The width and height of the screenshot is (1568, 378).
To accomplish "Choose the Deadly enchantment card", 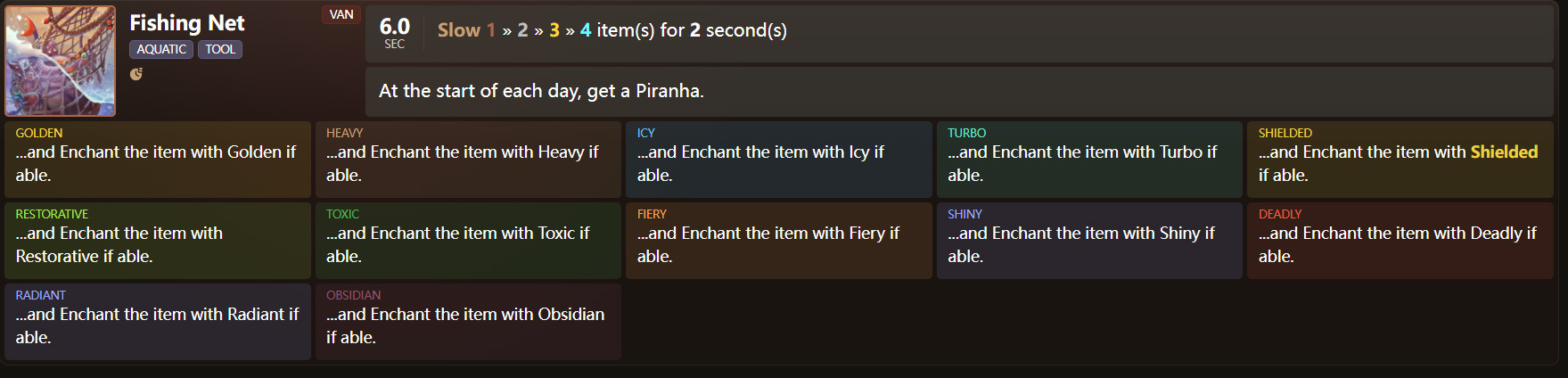I will pos(1400,241).
